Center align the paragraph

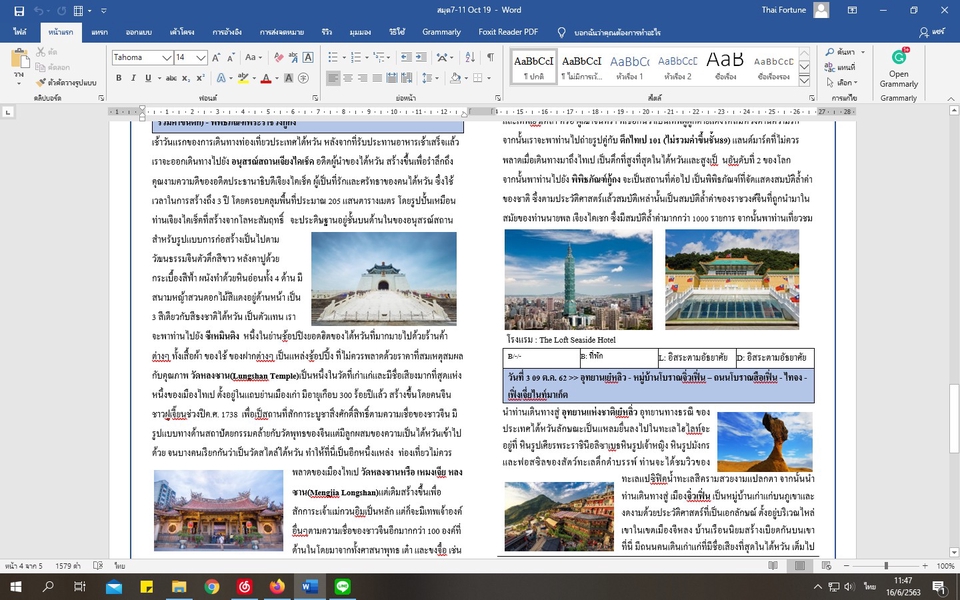348,78
